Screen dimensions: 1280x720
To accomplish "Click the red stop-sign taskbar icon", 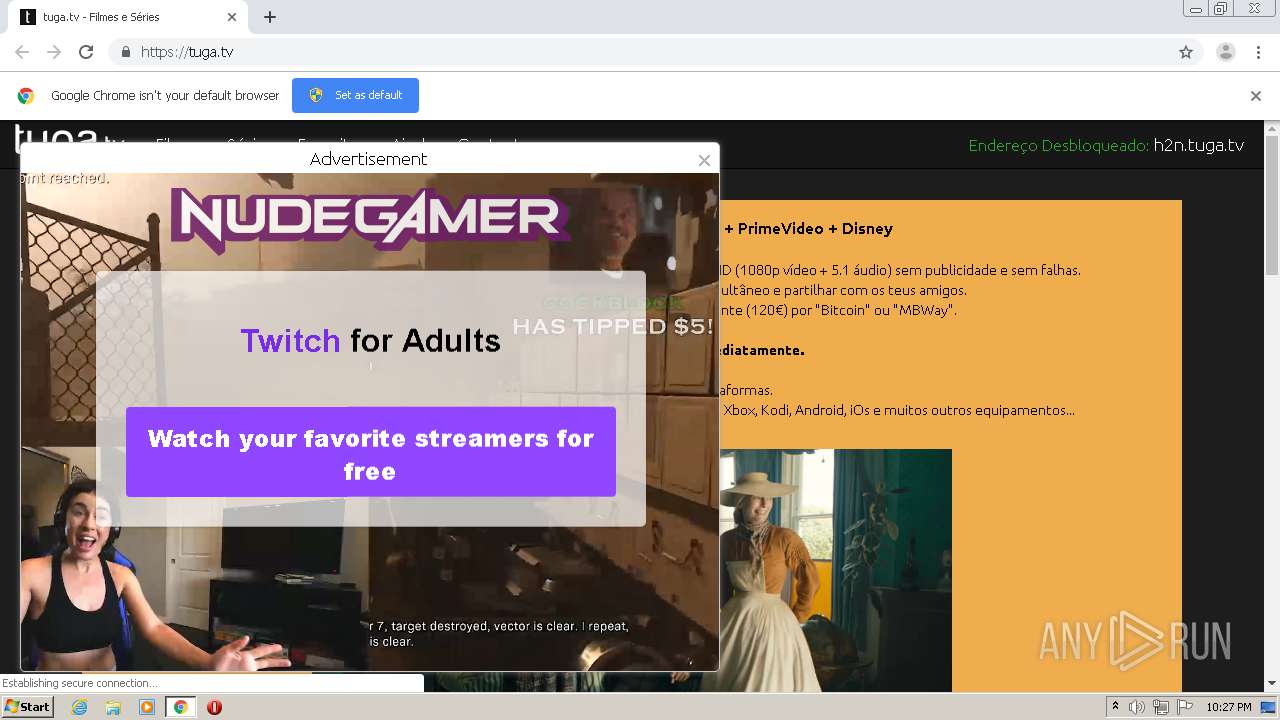I will point(214,707).
